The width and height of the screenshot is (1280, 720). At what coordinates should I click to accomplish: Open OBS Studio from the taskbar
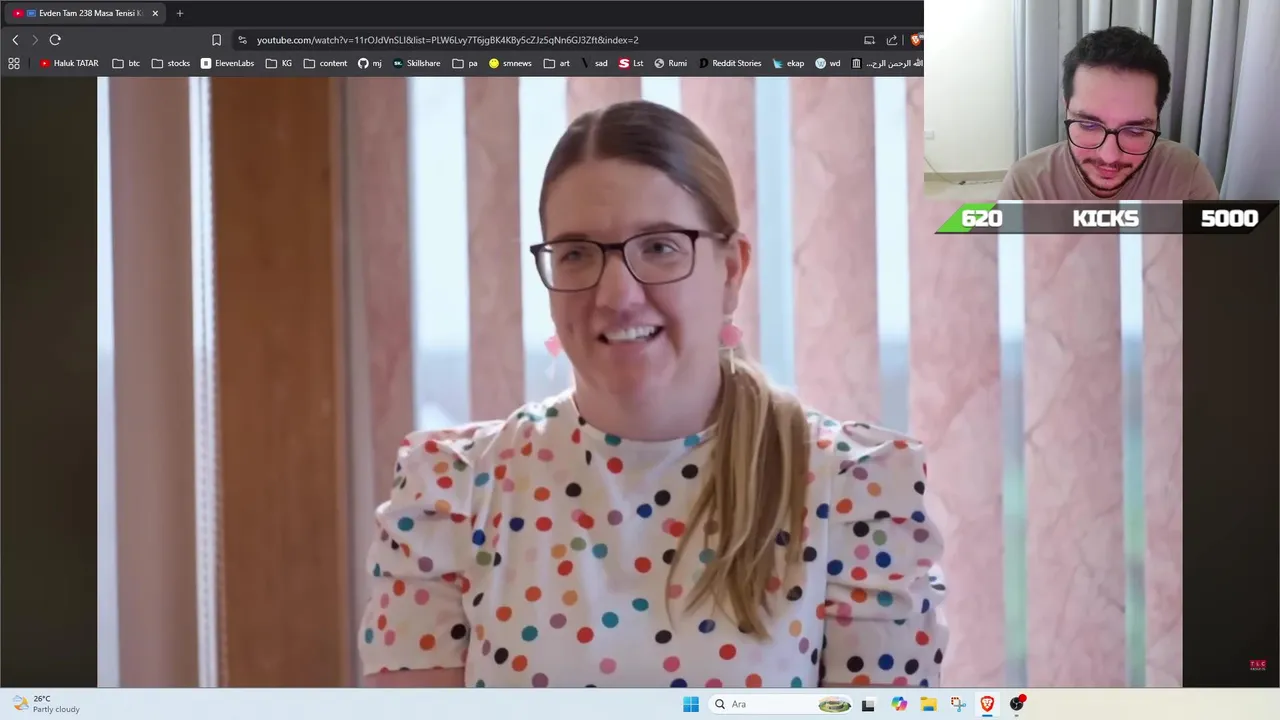[1017, 704]
